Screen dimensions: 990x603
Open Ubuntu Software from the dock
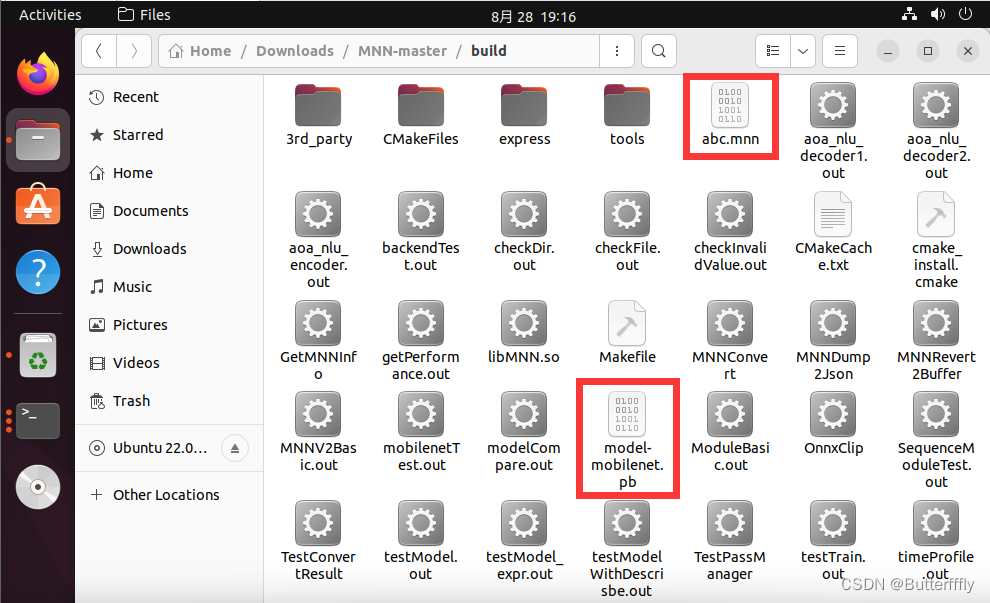click(x=38, y=204)
